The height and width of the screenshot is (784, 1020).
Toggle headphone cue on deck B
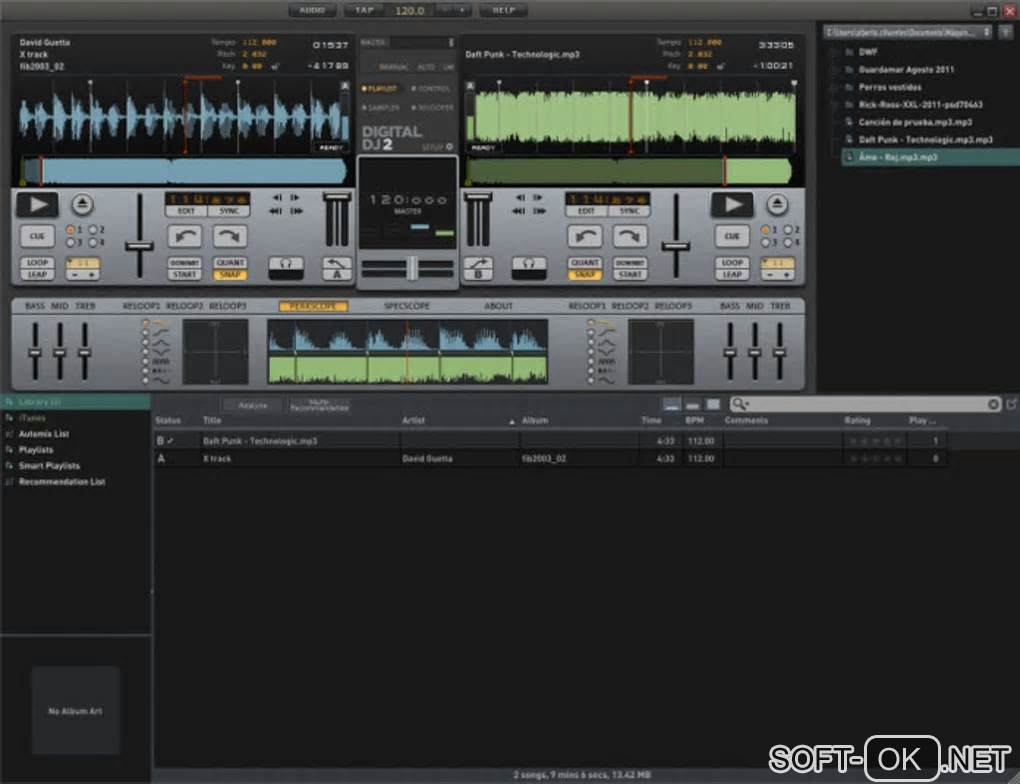click(x=528, y=267)
